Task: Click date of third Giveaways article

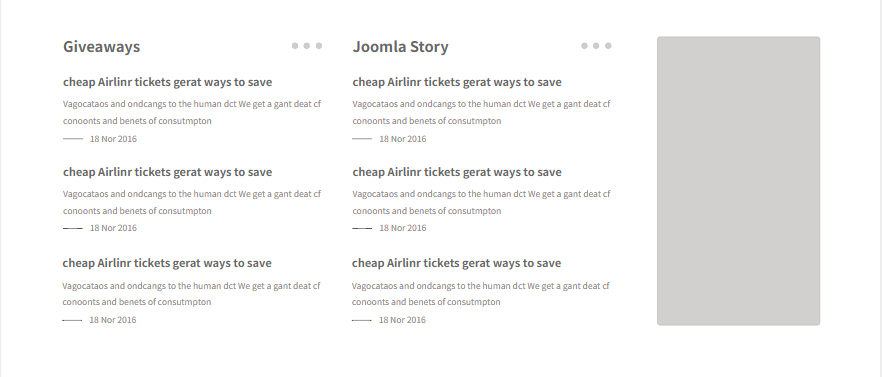Action: 112,320
